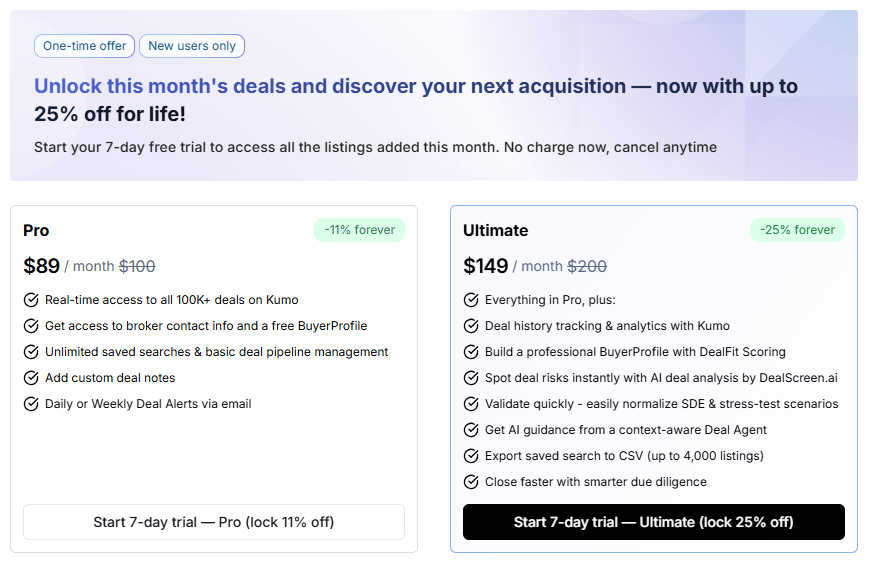Click checkmark icon next to broker contact info
The height and width of the screenshot is (569, 873).
pyautogui.click(x=31, y=326)
